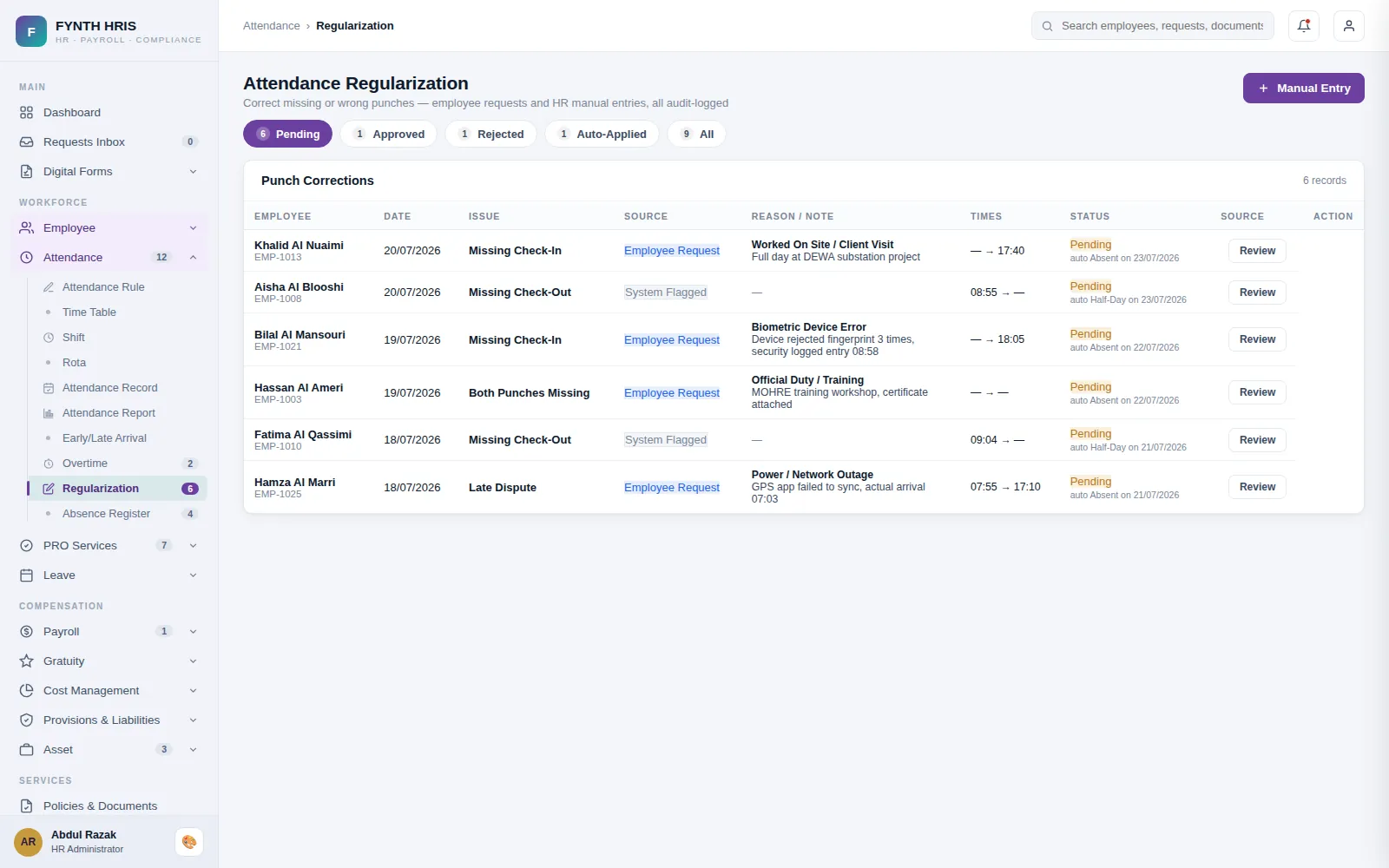This screenshot has width=1389, height=868.
Task: Click the Provisions & Liabilities shield icon
Action: pyautogui.click(x=27, y=720)
